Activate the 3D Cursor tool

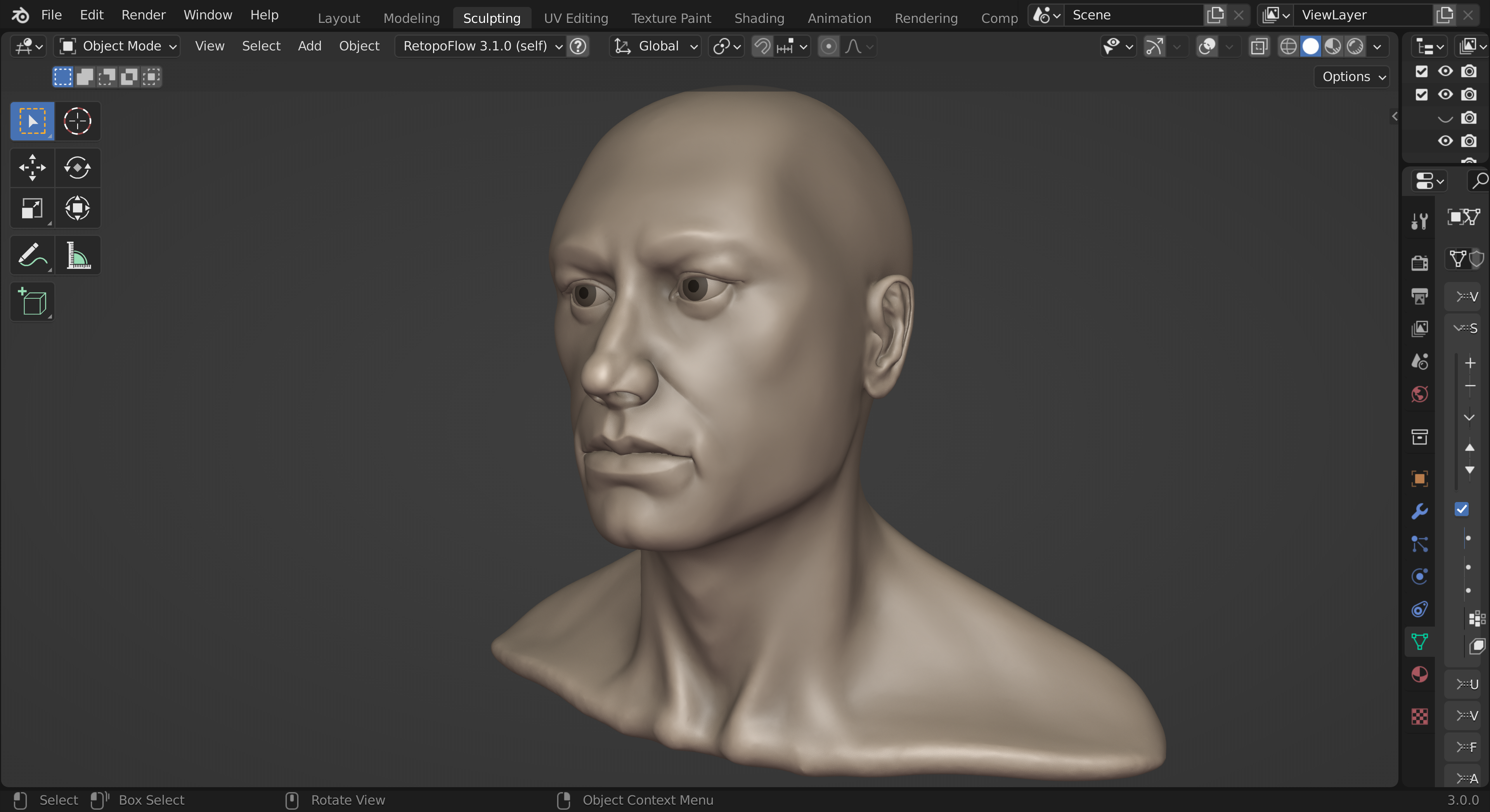click(78, 121)
